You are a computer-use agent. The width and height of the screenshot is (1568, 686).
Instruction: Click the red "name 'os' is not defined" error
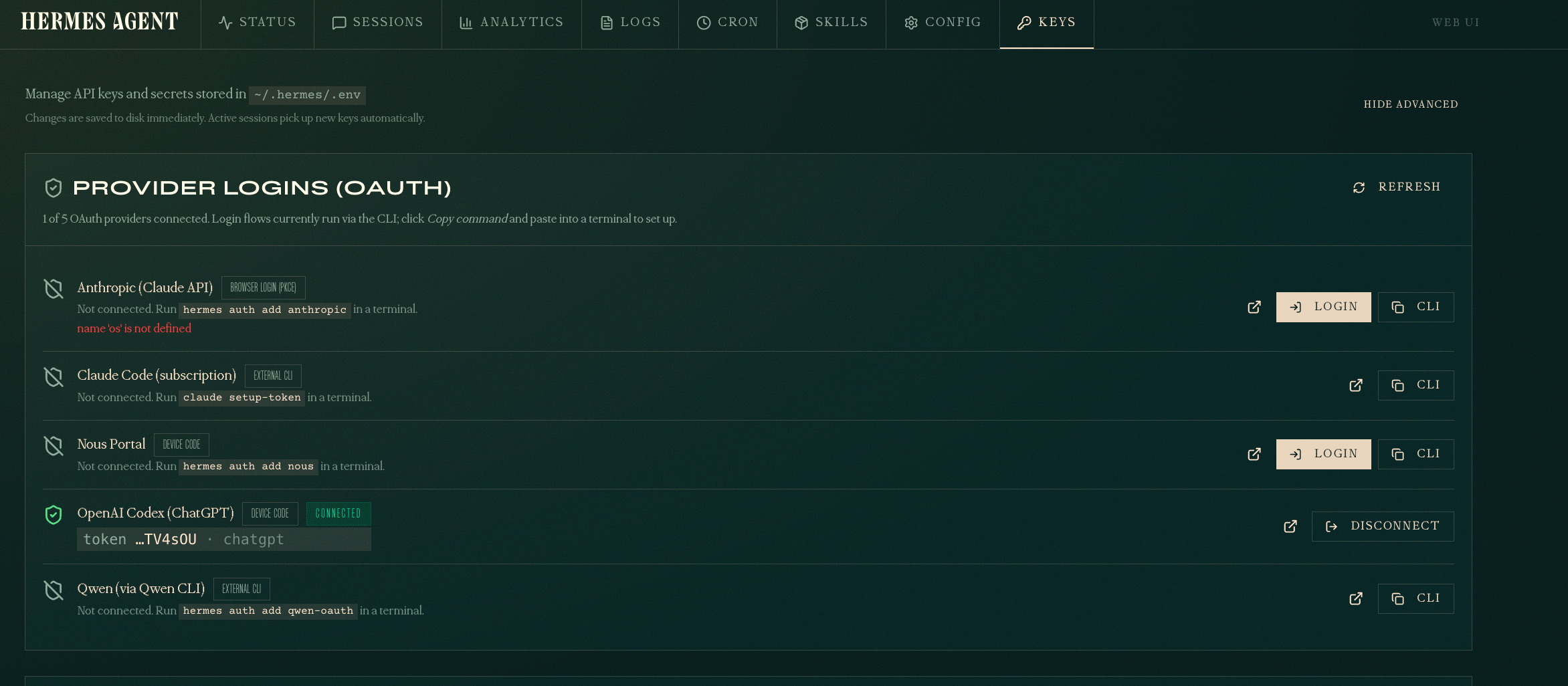pyautogui.click(x=134, y=328)
